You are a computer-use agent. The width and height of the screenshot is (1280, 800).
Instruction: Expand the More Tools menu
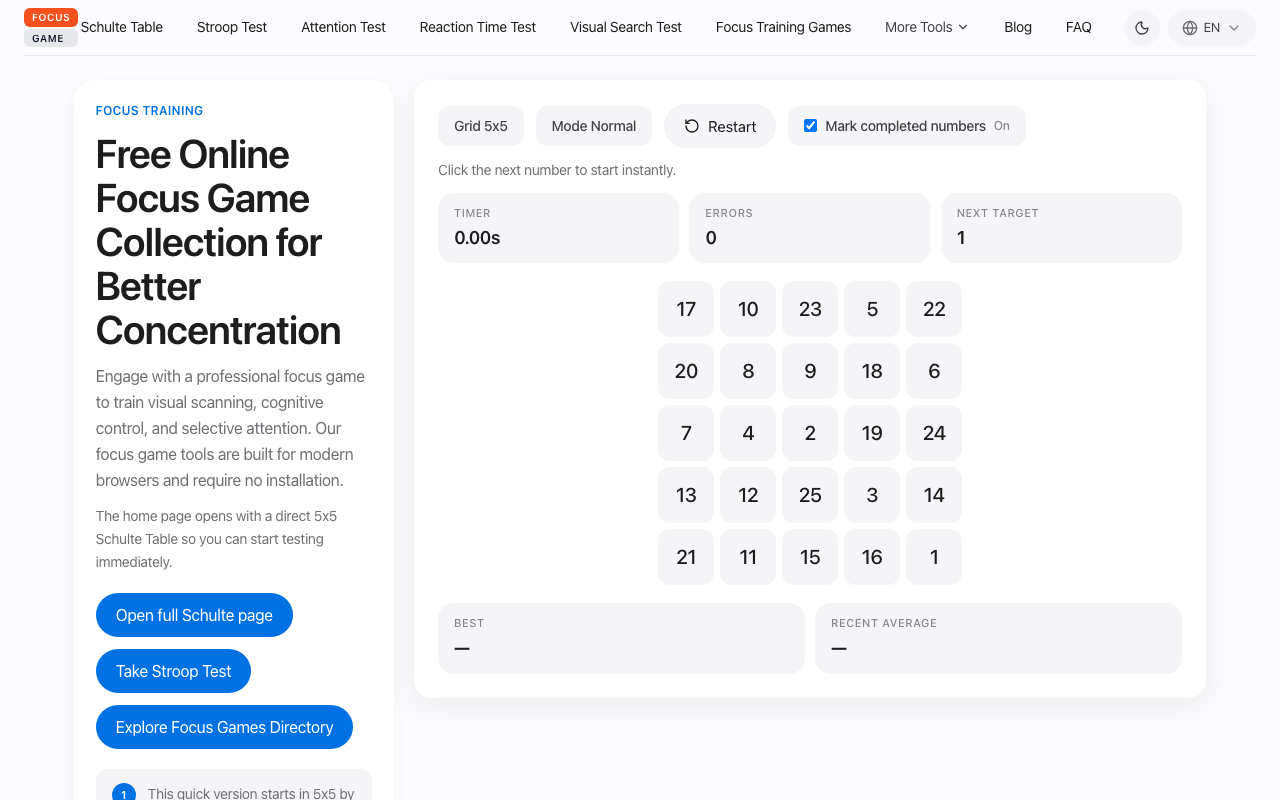coord(926,27)
